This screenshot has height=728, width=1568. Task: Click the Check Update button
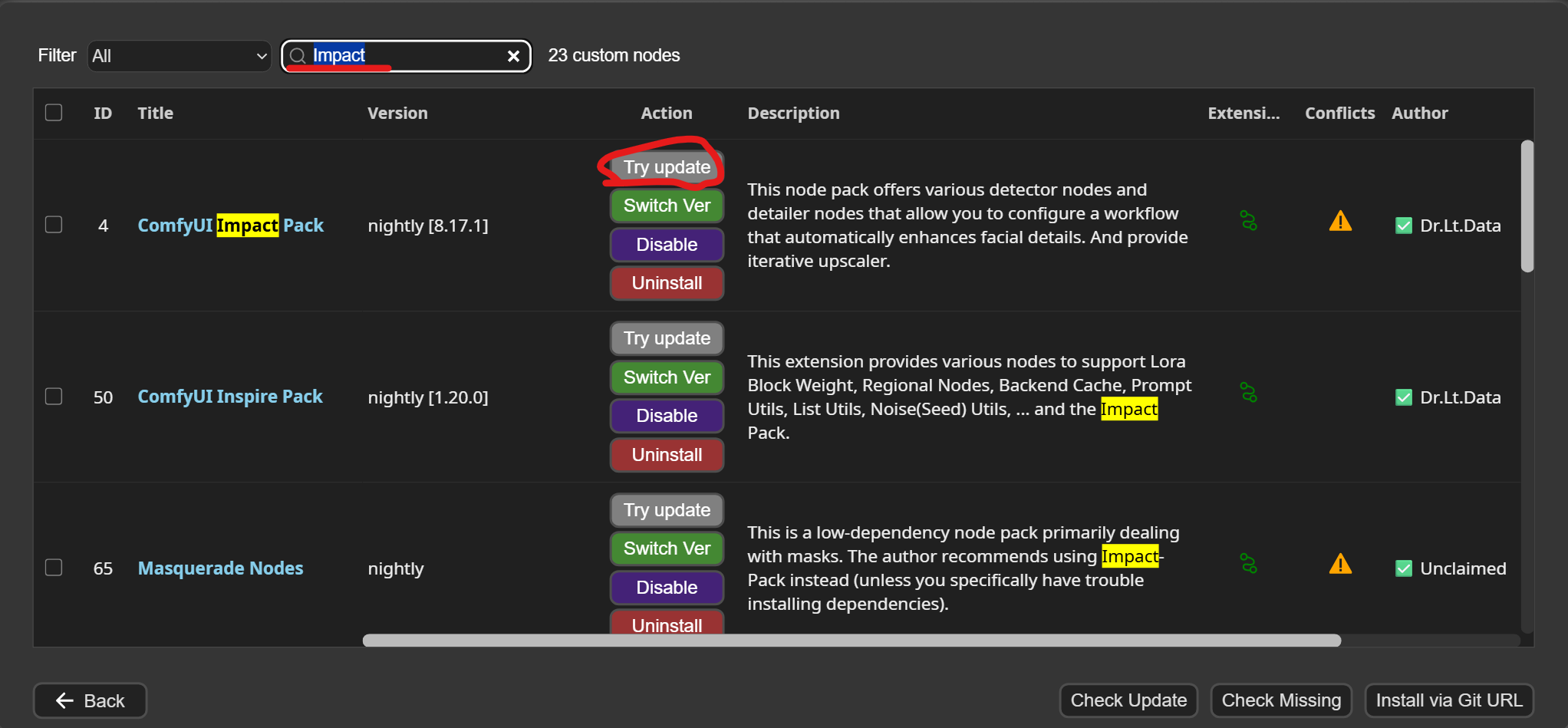1128,700
